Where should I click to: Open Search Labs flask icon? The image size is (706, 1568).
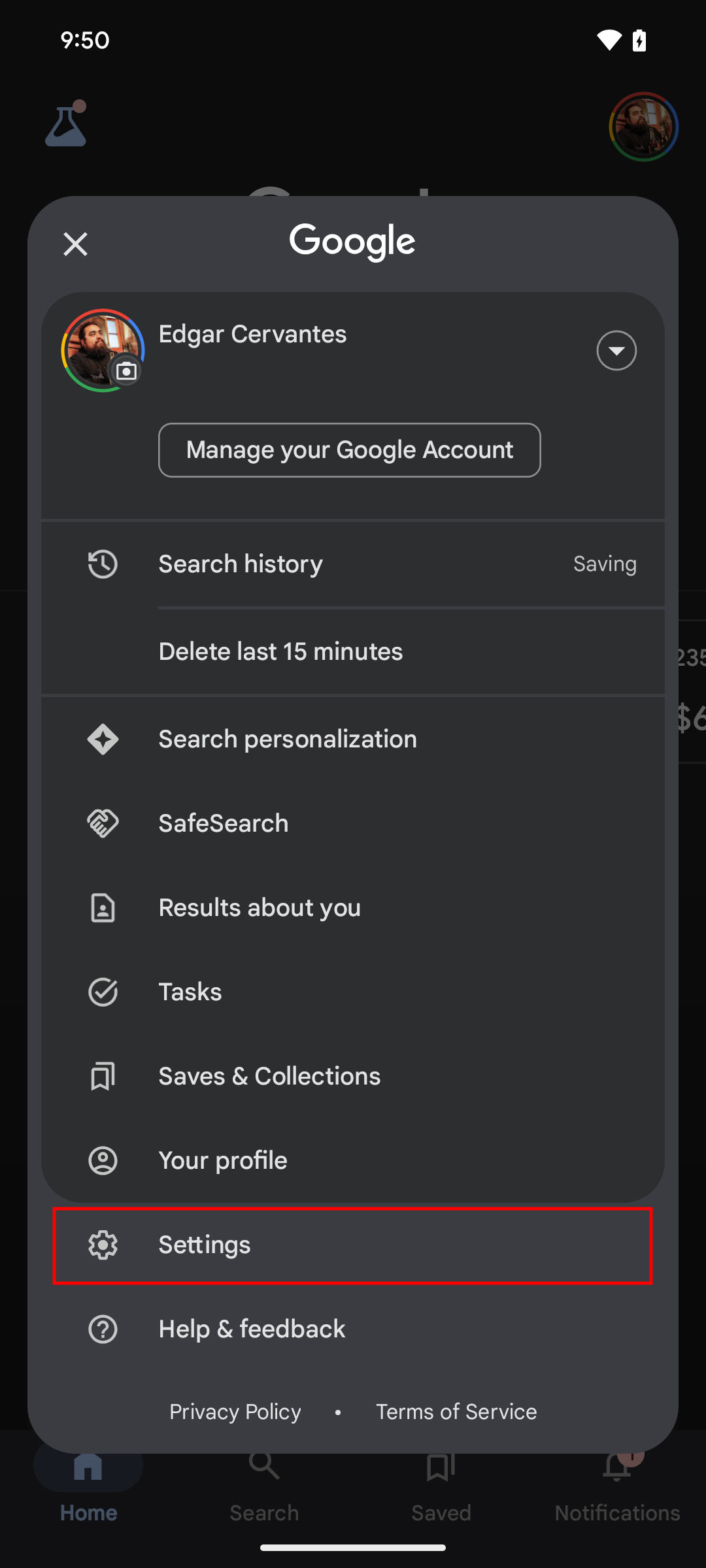65,125
